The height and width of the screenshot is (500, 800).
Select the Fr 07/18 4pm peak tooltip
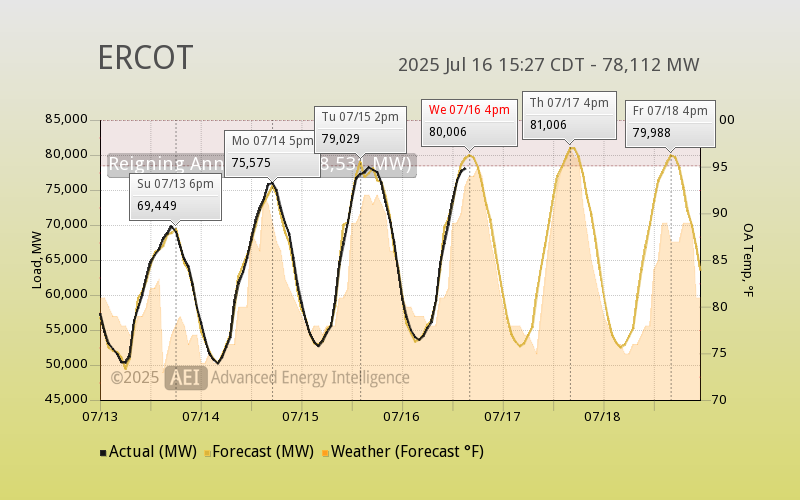(670, 123)
